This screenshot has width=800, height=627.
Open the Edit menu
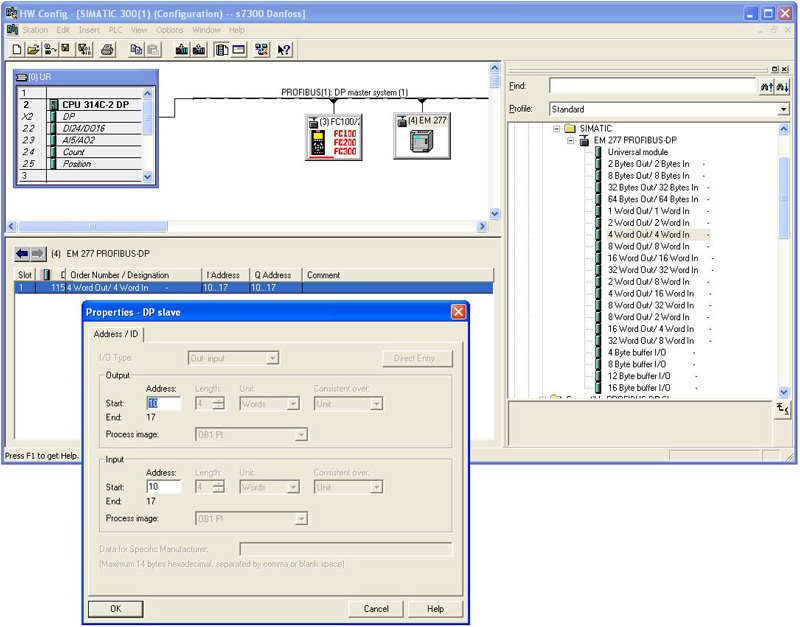click(63, 30)
